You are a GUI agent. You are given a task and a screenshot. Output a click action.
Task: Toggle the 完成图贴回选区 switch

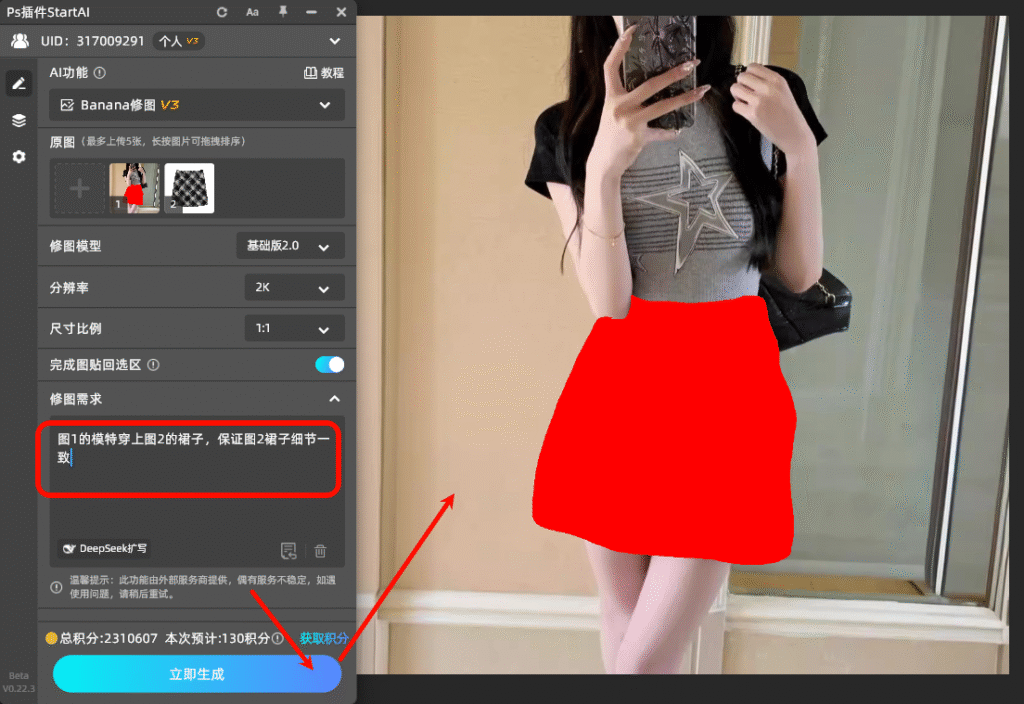coord(329,365)
